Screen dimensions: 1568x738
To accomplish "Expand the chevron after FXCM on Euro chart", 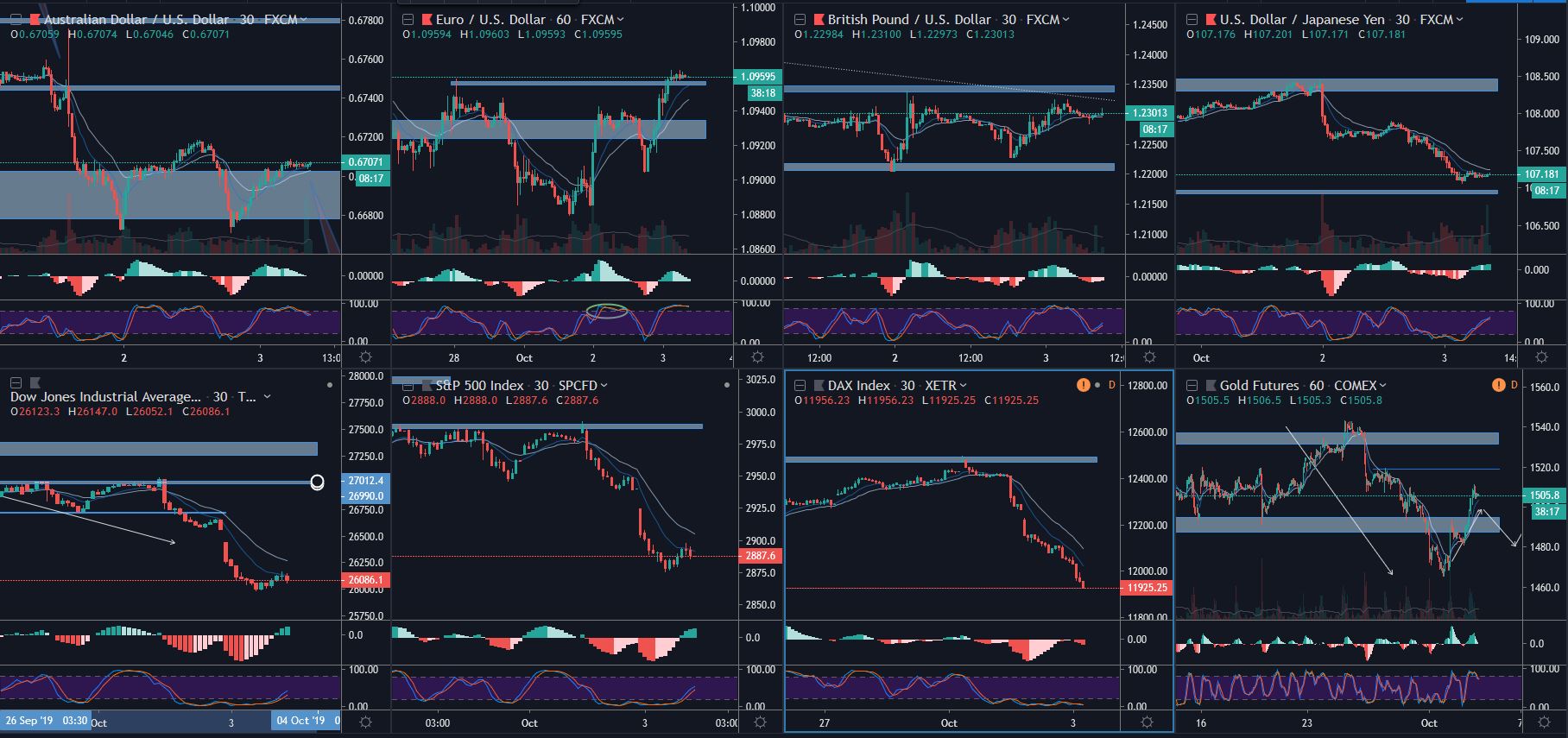I will pyautogui.click(x=621, y=19).
